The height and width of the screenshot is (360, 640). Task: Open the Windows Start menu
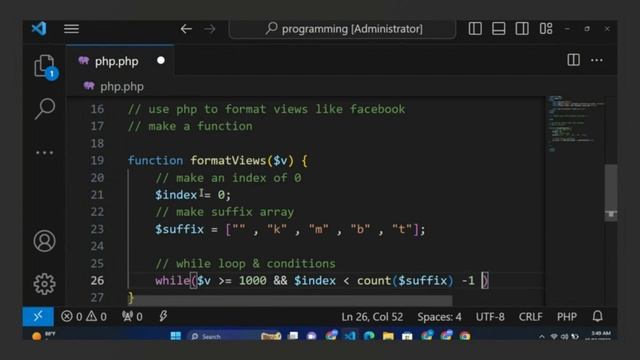tap(176, 336)
